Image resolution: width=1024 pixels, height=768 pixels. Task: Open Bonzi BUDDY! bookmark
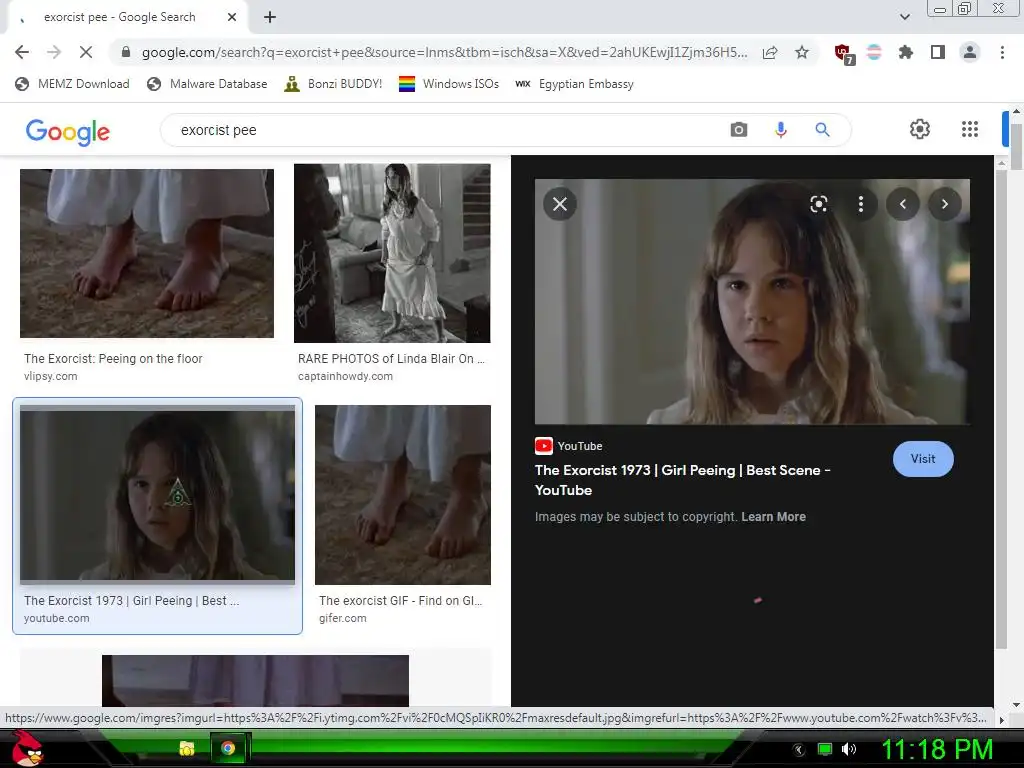(333, 84)
